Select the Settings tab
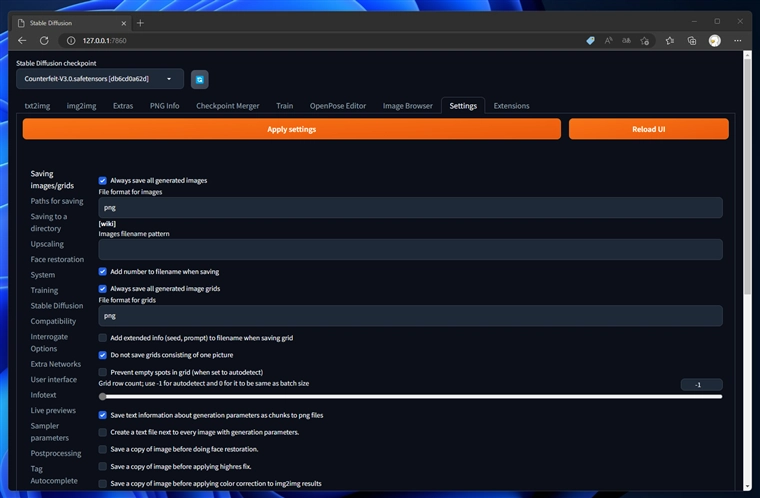This screenshot has width=760, height=498. 463,106
